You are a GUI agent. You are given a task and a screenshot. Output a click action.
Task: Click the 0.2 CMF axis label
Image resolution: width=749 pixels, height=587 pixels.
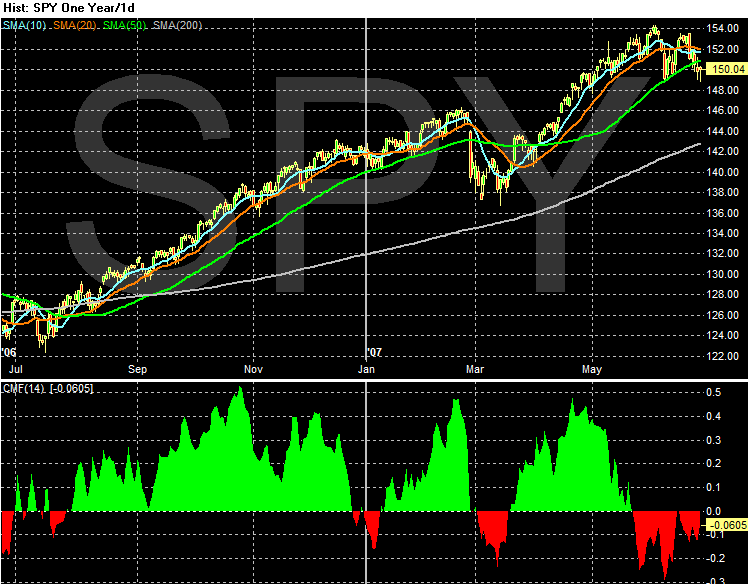[x=714, y=464]
